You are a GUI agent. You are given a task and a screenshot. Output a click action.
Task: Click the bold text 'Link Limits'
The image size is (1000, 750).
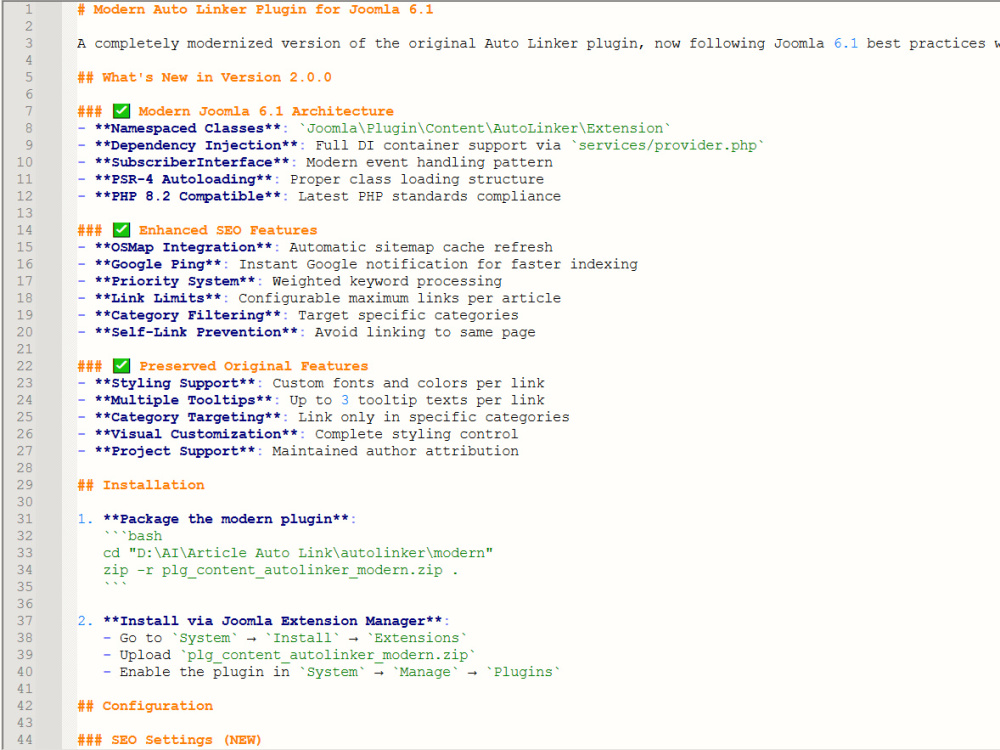click(x=158, y=298)
